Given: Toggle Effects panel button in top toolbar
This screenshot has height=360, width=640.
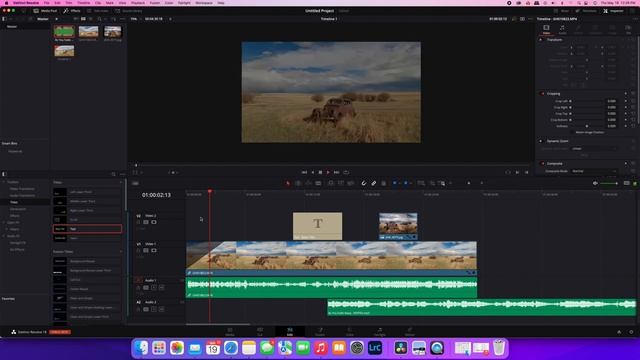Looking at the screenshot, I should point(72,11).
